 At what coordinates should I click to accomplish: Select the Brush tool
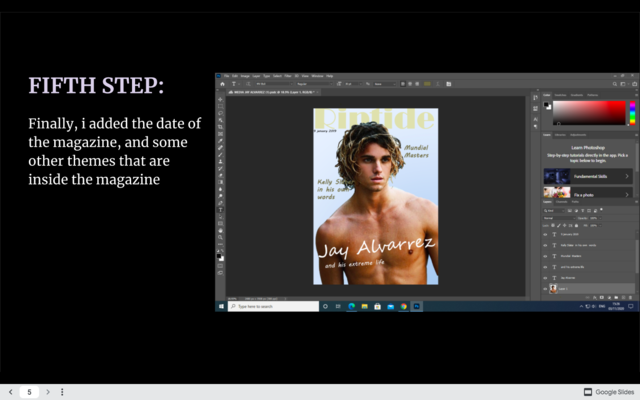220,155
